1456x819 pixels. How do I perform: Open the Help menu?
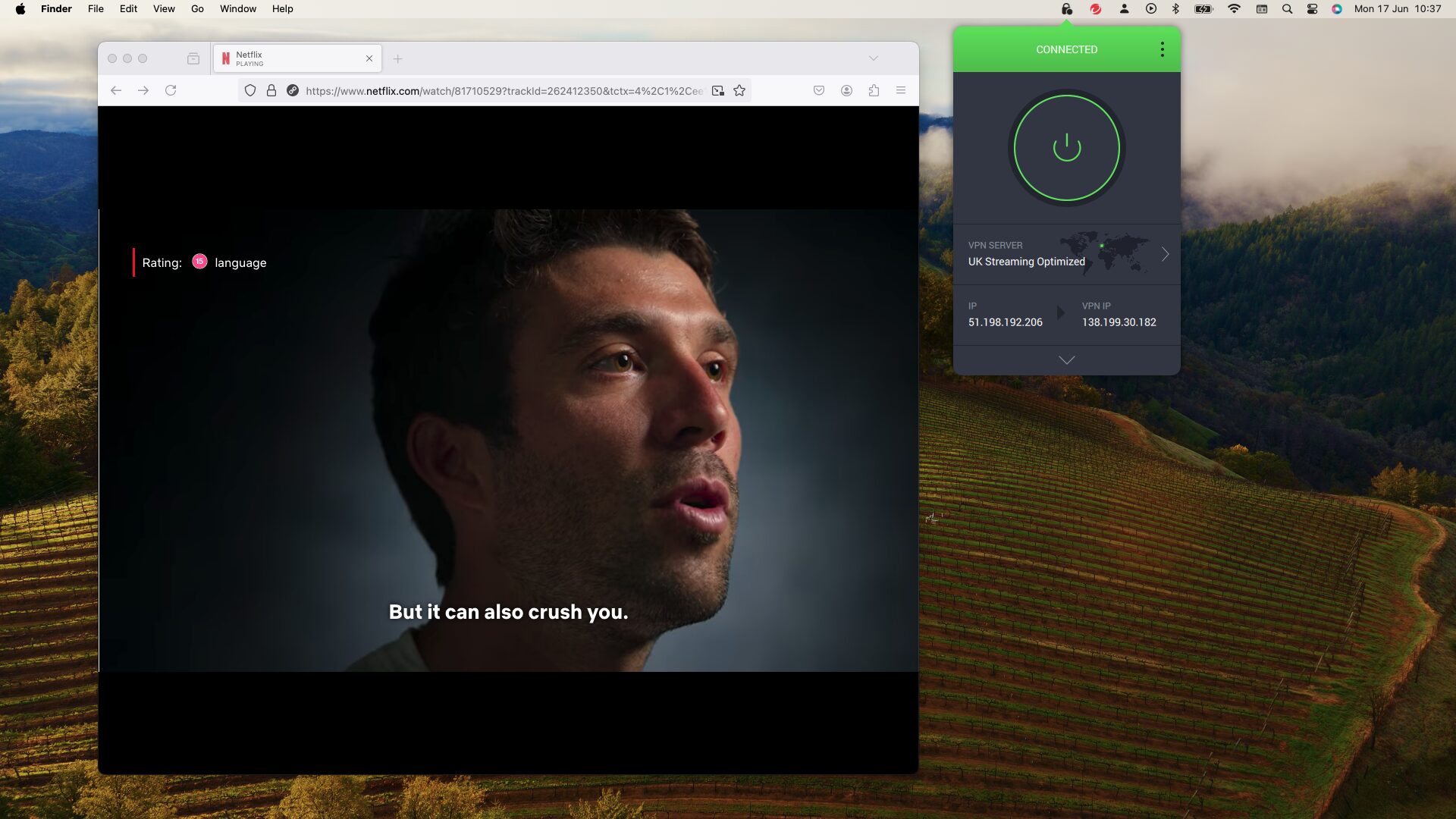click(x=282, y=9)
